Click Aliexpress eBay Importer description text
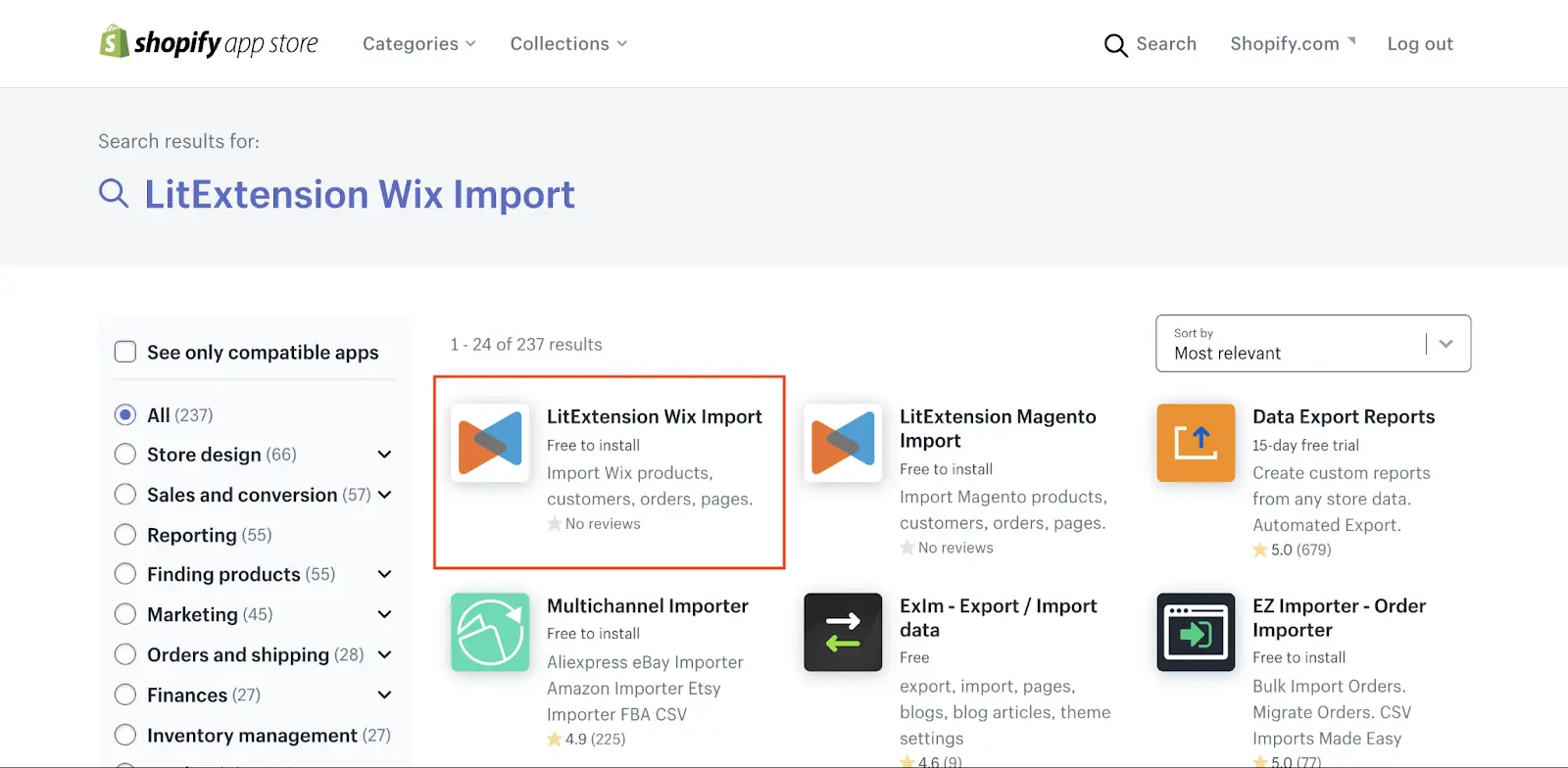The width and height of the screenshot is (1568, 768). [x=645, y=689]
